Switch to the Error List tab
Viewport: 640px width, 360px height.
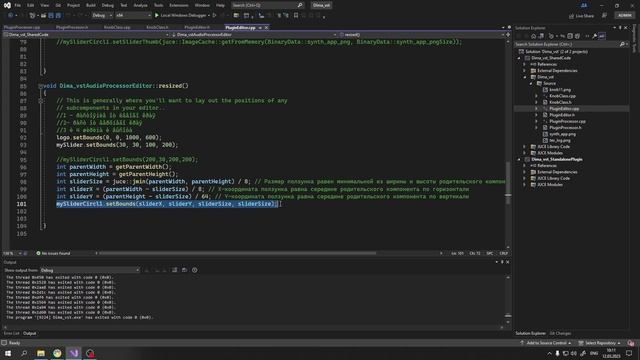pyautogui.click(x=11, y=333)
